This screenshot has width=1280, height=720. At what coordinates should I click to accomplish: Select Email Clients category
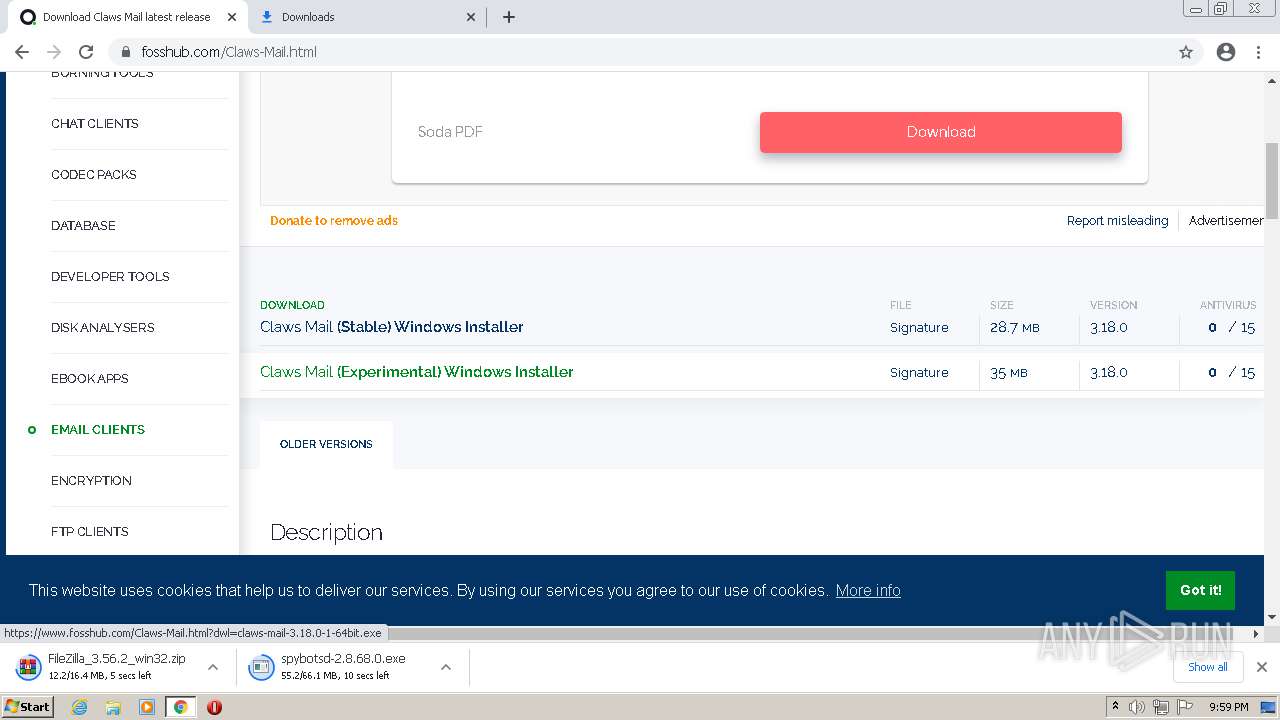[x=98, y=430]
